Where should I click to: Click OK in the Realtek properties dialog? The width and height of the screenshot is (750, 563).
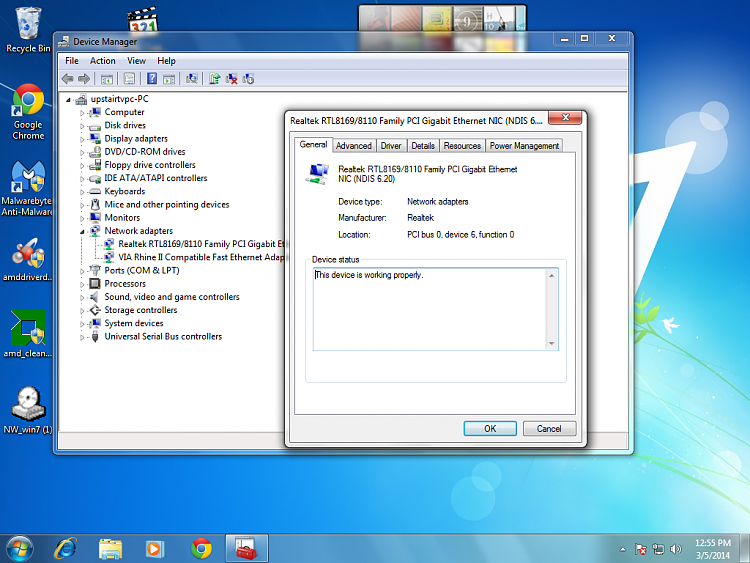pos(490,429)
